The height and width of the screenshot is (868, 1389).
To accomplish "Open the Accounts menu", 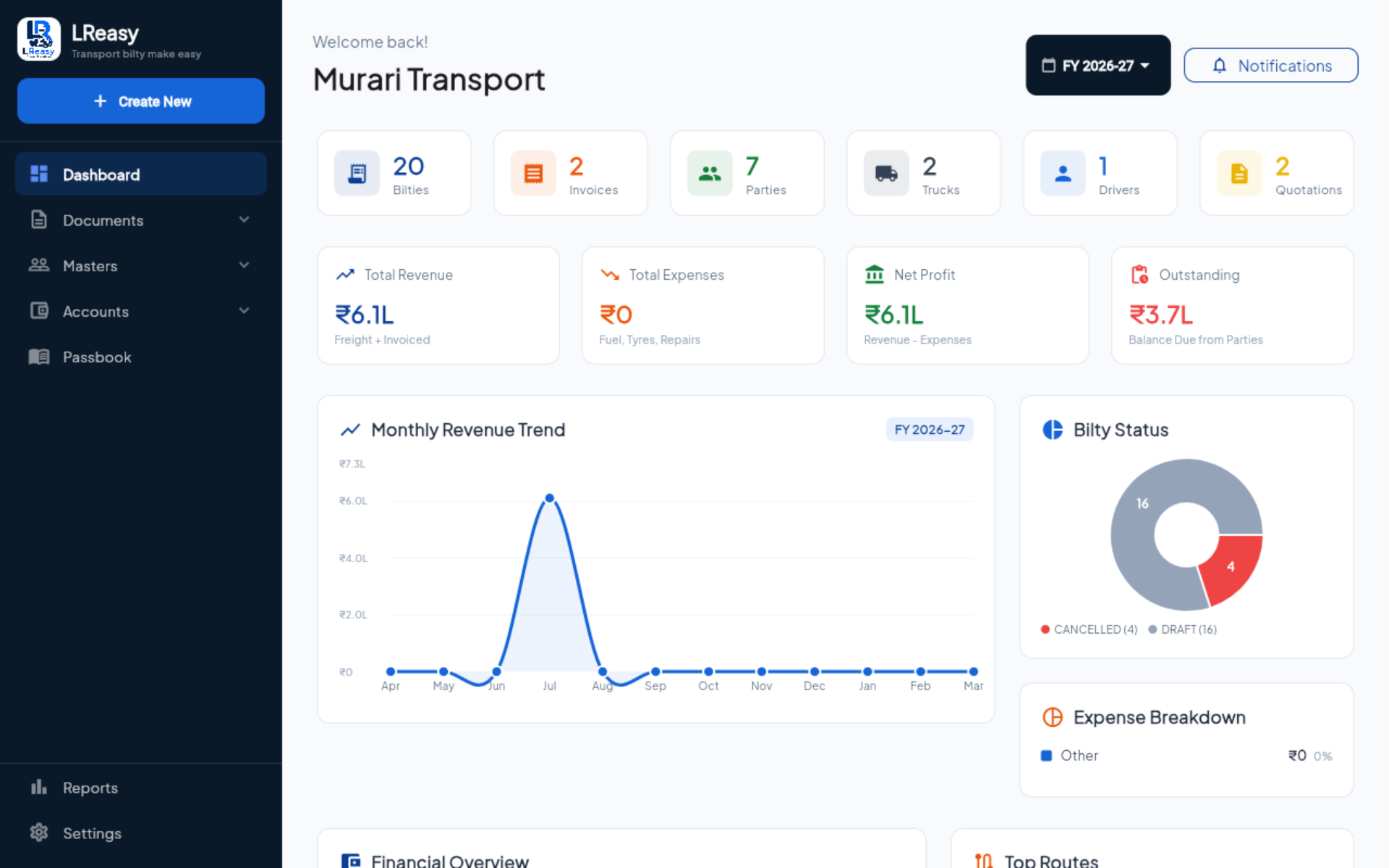I will pyautogui.click(x=141, y=311).
